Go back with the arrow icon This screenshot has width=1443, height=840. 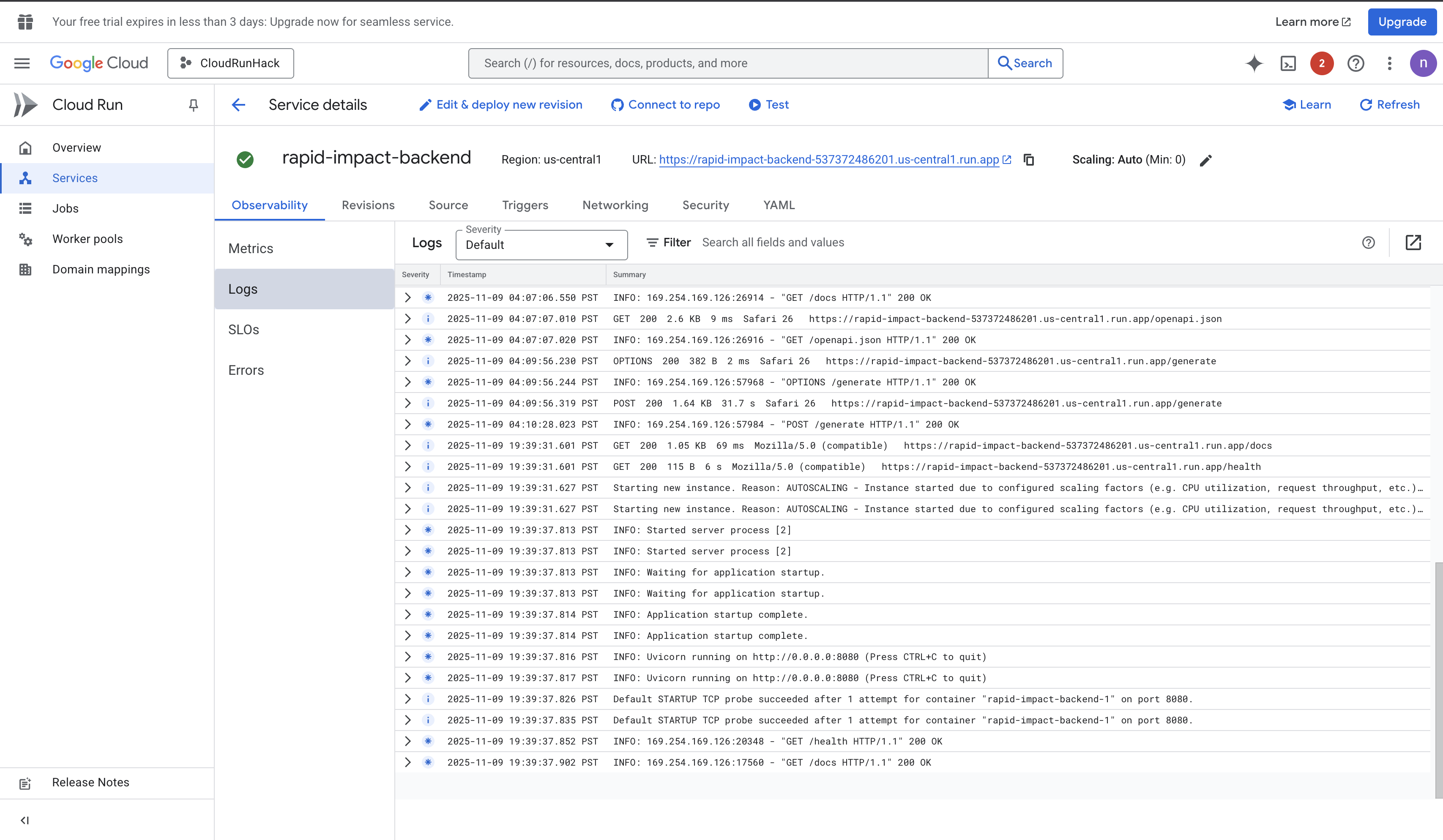[238, 105]
